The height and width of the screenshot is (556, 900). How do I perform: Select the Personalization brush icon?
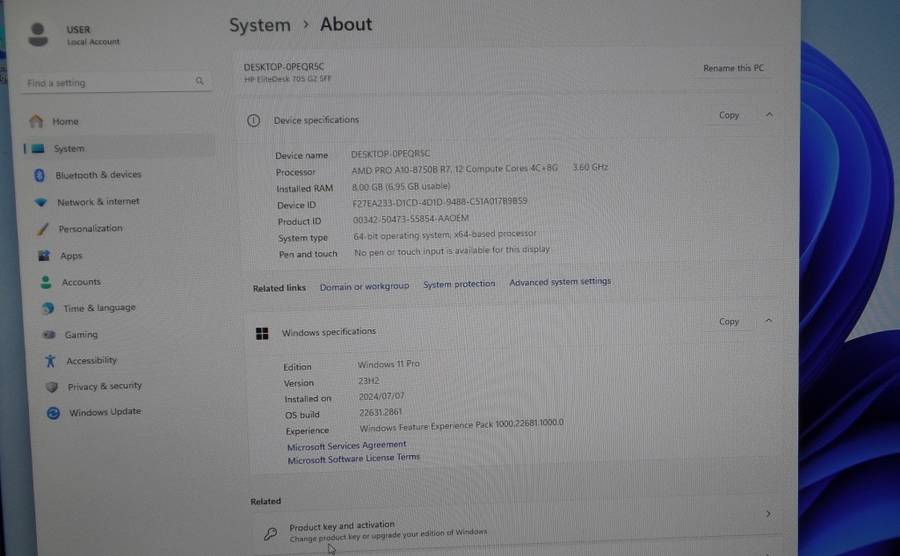(x=42, y=229)
